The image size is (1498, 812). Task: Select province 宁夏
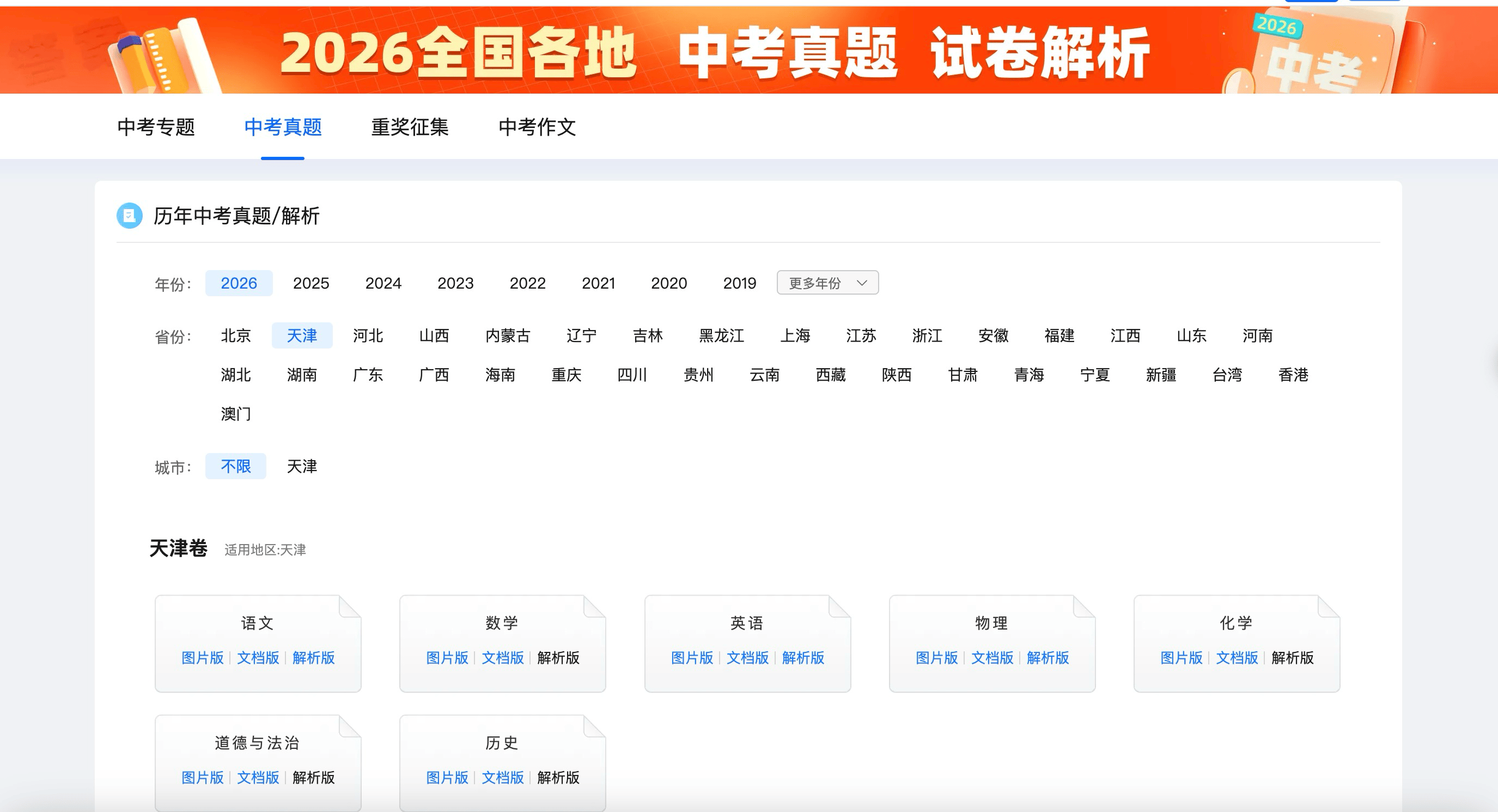tap(1095, 375)
